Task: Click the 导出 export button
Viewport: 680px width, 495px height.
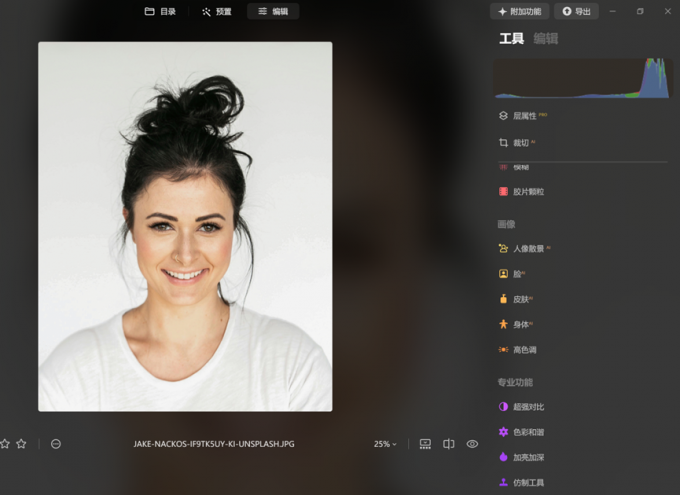Action: tap(576, 12)
